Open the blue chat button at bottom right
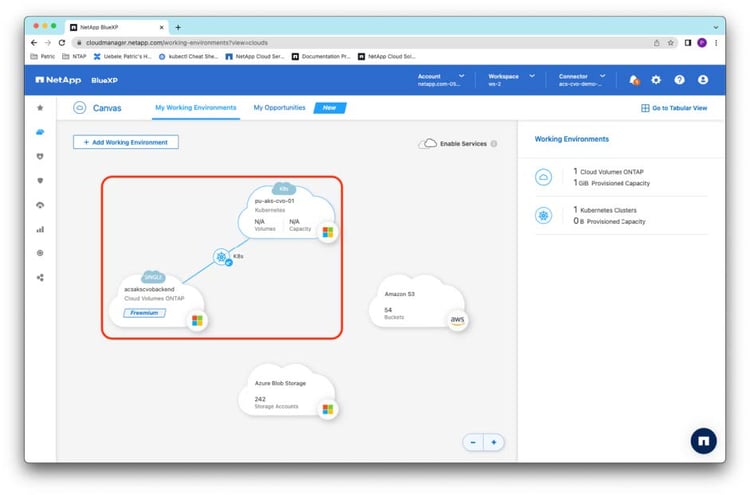This screenshot has width=750, height=495. [703, 440]
